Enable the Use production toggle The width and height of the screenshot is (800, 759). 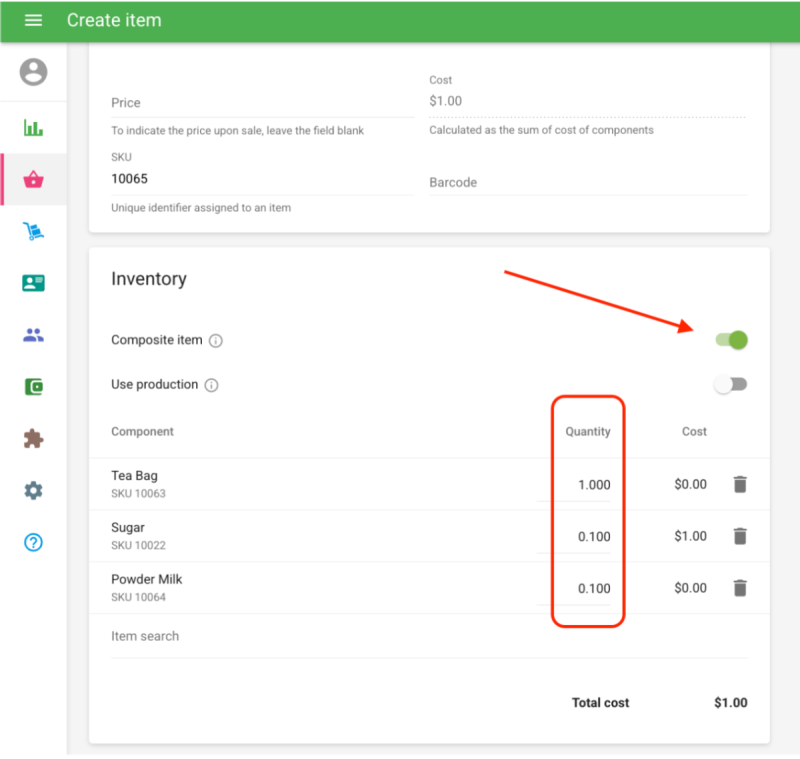(731, 385)
